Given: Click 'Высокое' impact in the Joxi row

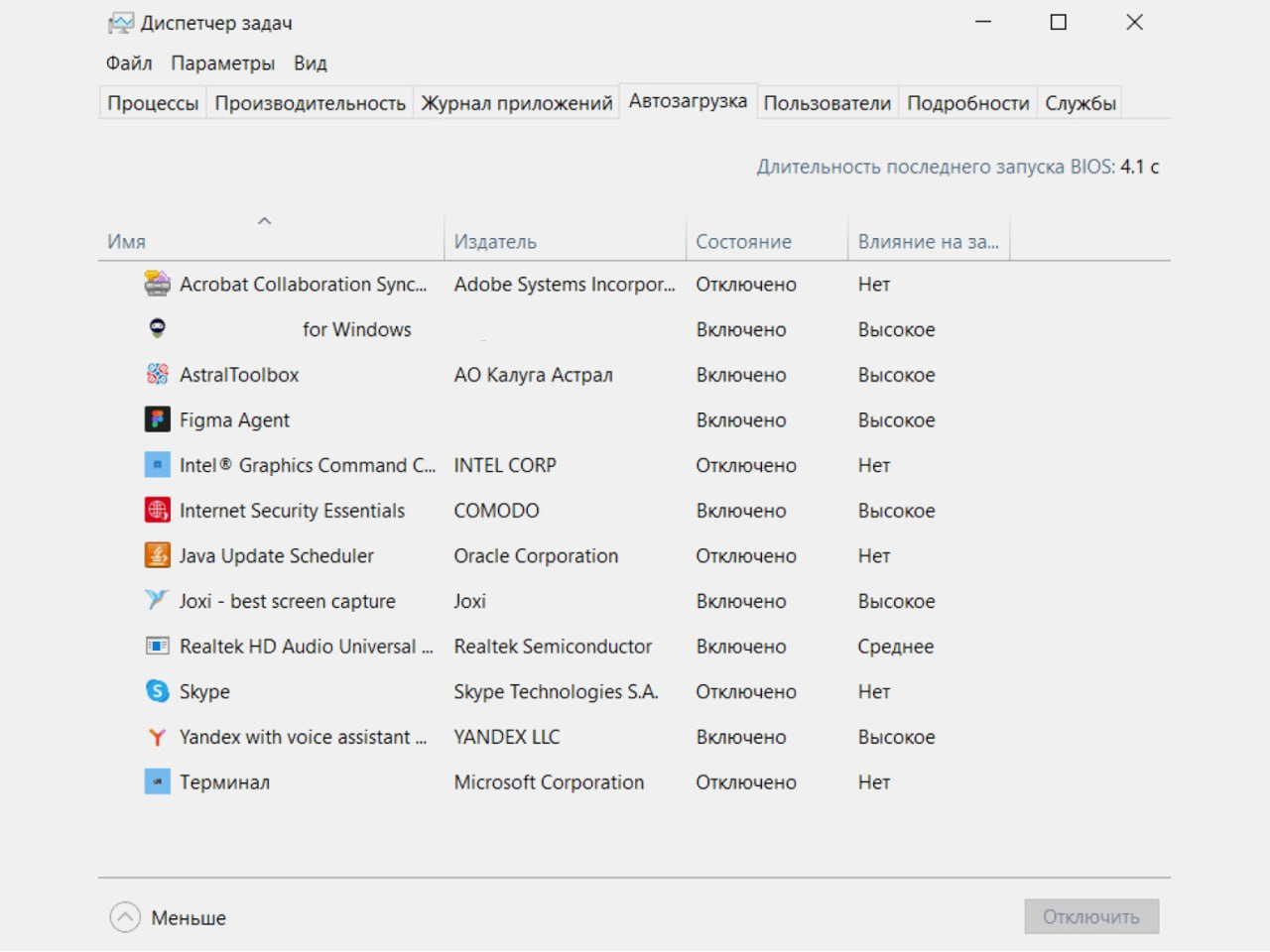Looking at the screenshot, I should [x=897, y=601].
